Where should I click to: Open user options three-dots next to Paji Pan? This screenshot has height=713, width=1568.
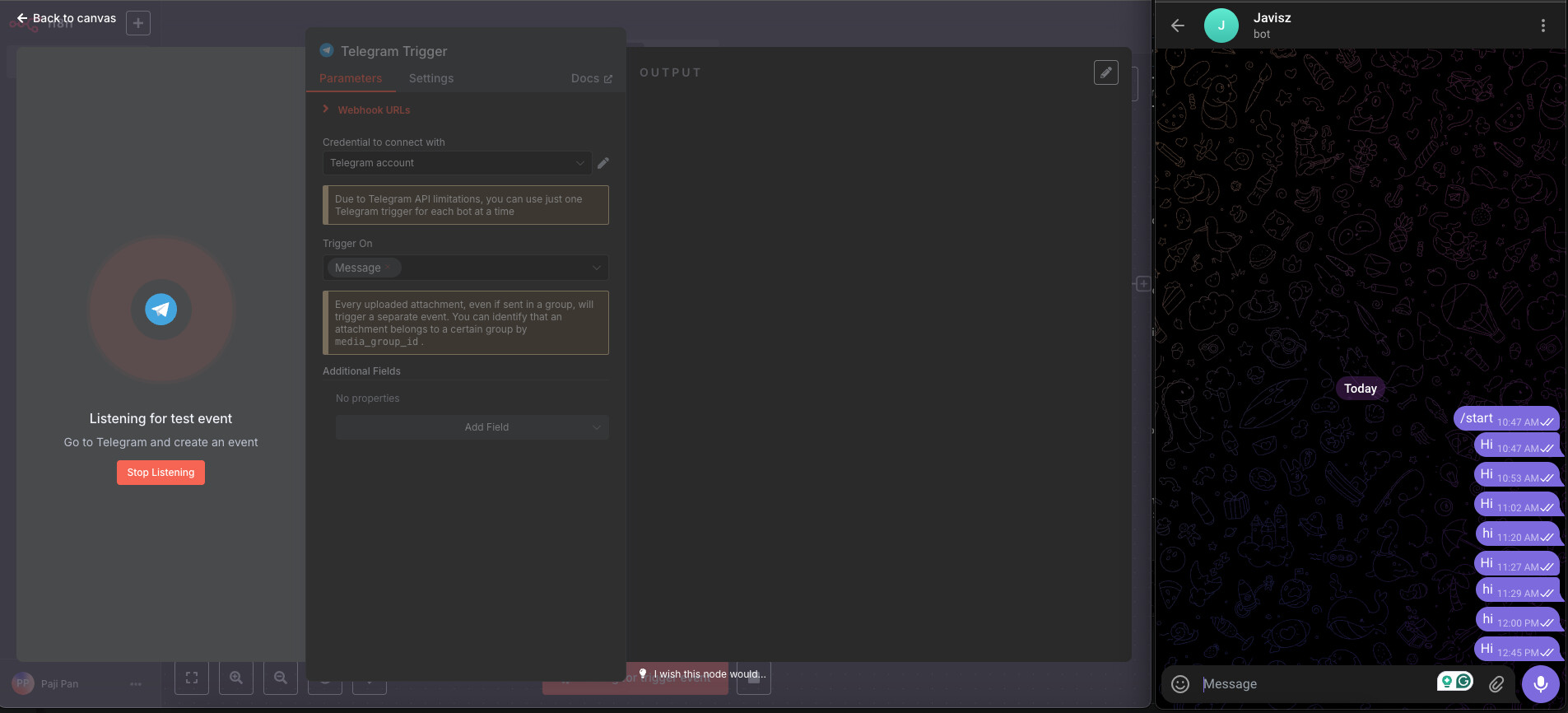pos(136,684)
